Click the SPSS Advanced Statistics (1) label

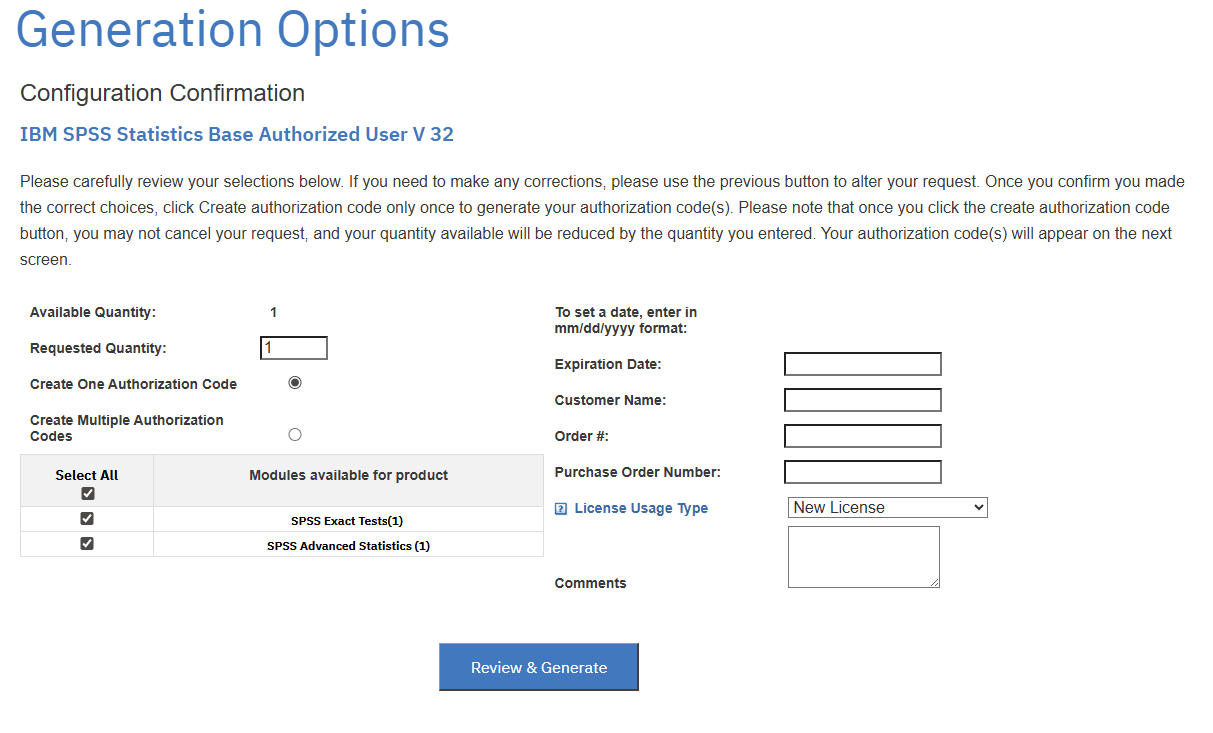point(348,546)
